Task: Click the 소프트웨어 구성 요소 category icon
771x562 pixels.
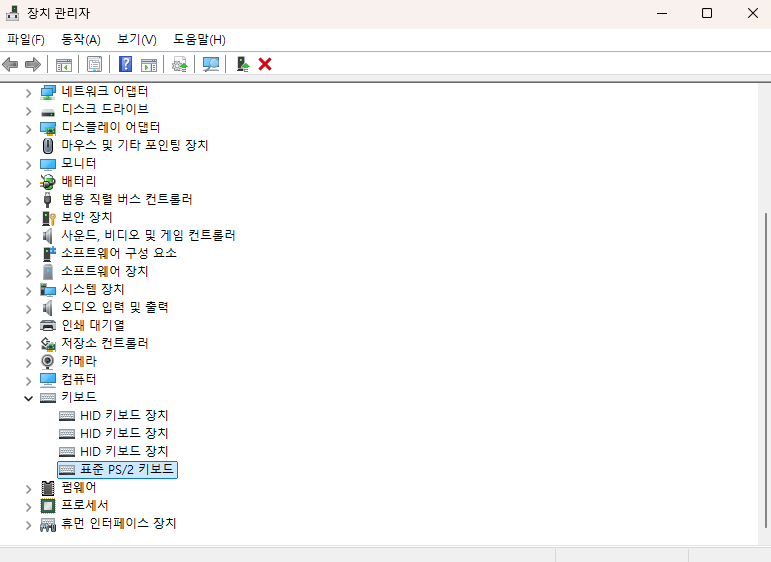Action: (x=48, y=254)
